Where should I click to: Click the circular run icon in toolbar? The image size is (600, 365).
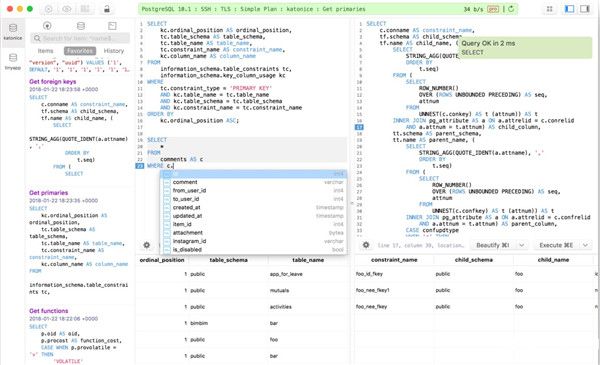(x=49, y=9)
